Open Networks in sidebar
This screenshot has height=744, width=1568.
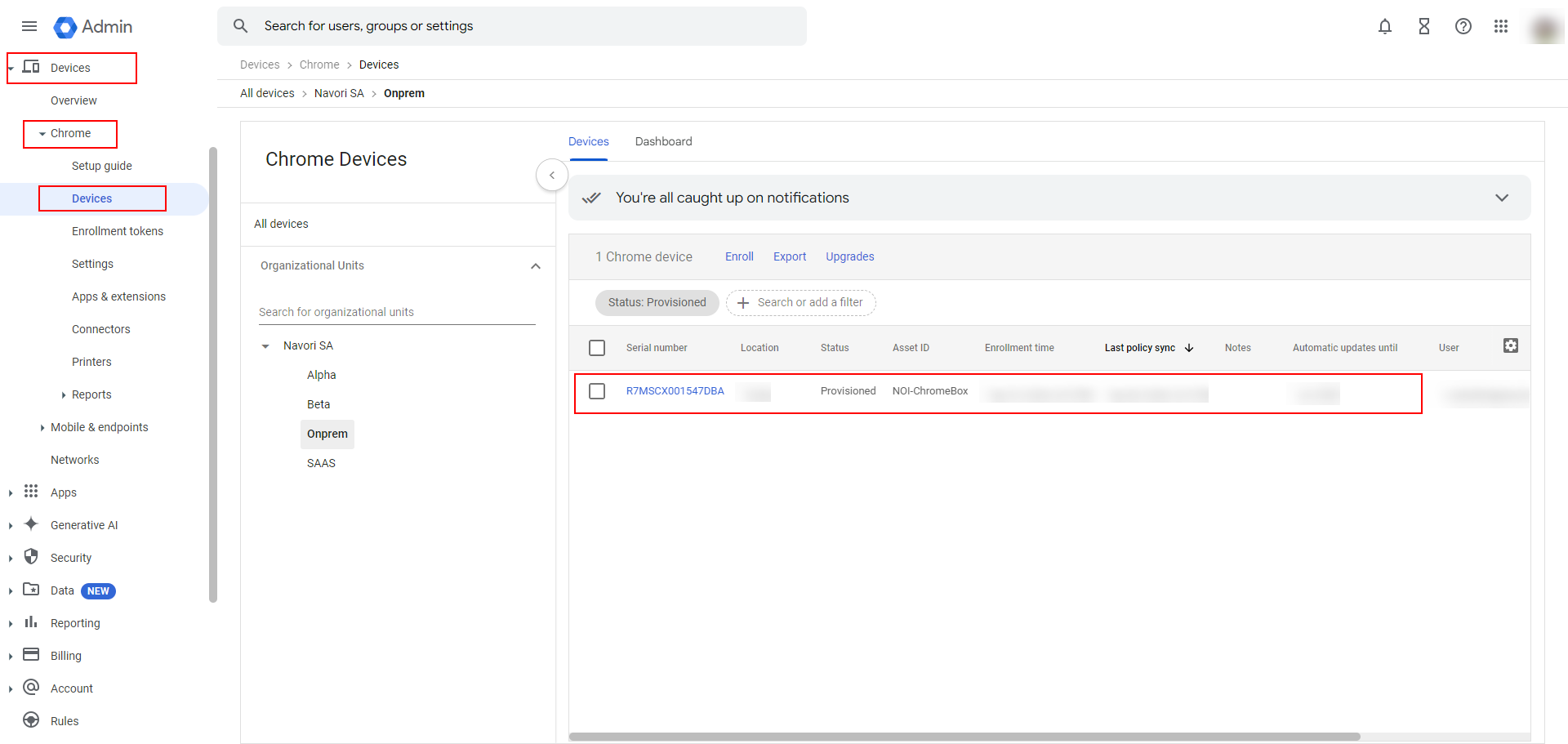click(75, 460)
